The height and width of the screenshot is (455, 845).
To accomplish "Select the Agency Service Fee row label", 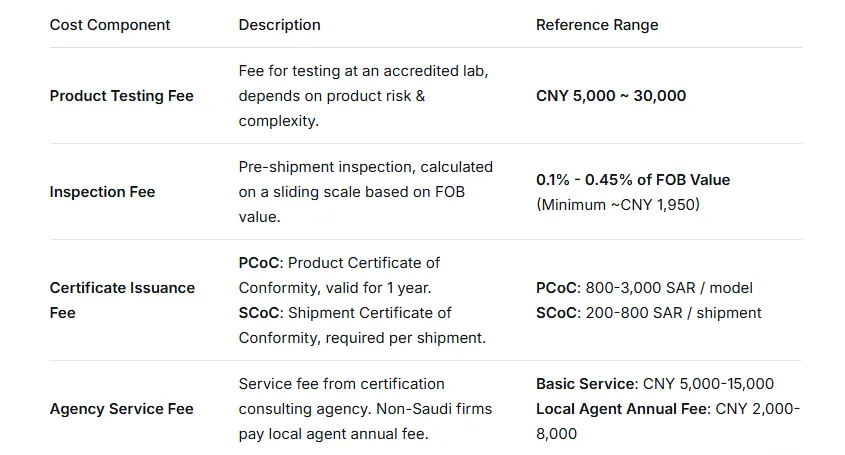I will (121, 409).
